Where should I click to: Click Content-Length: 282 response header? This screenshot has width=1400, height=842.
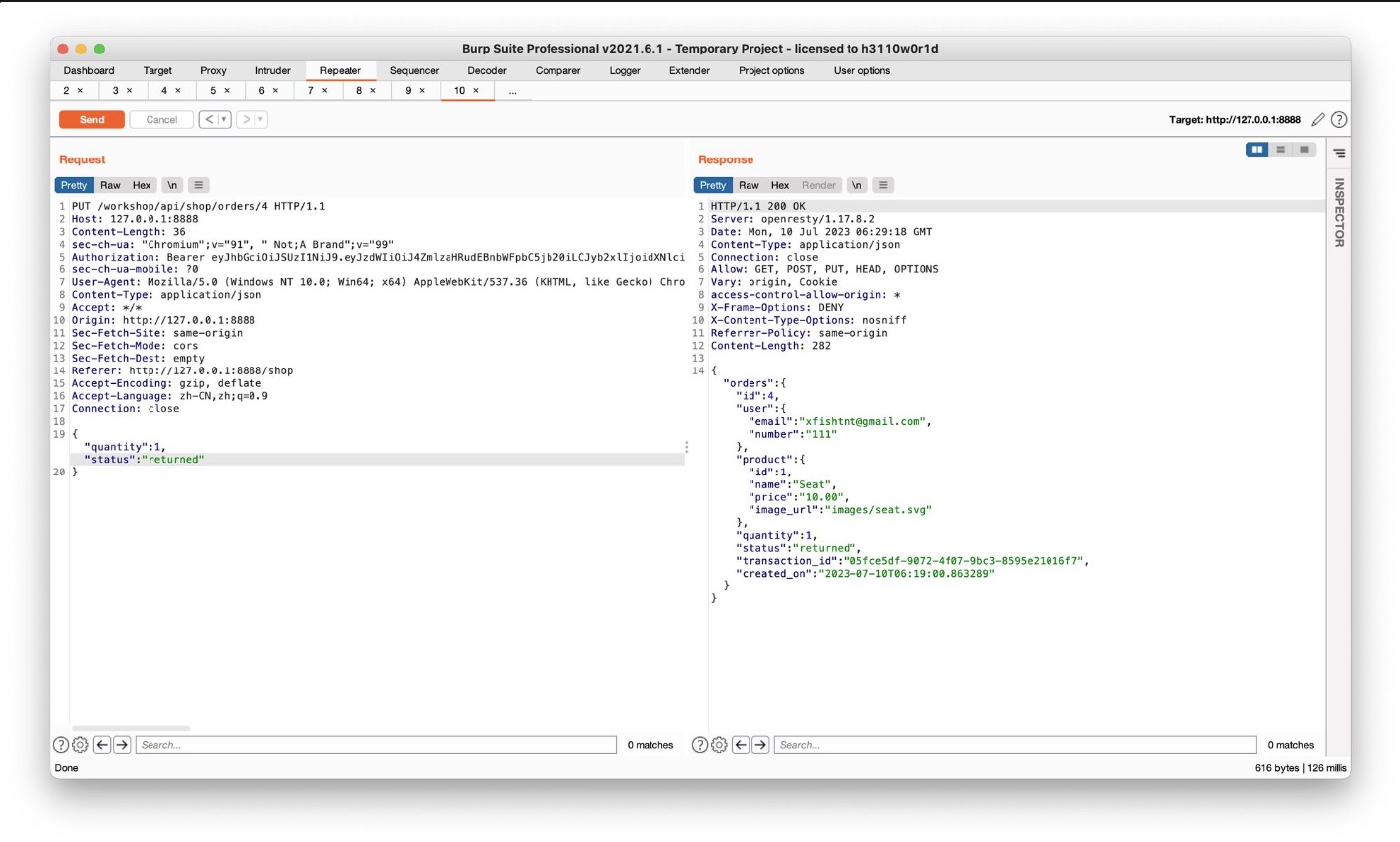pyautogui.click(x=770, y=346)
